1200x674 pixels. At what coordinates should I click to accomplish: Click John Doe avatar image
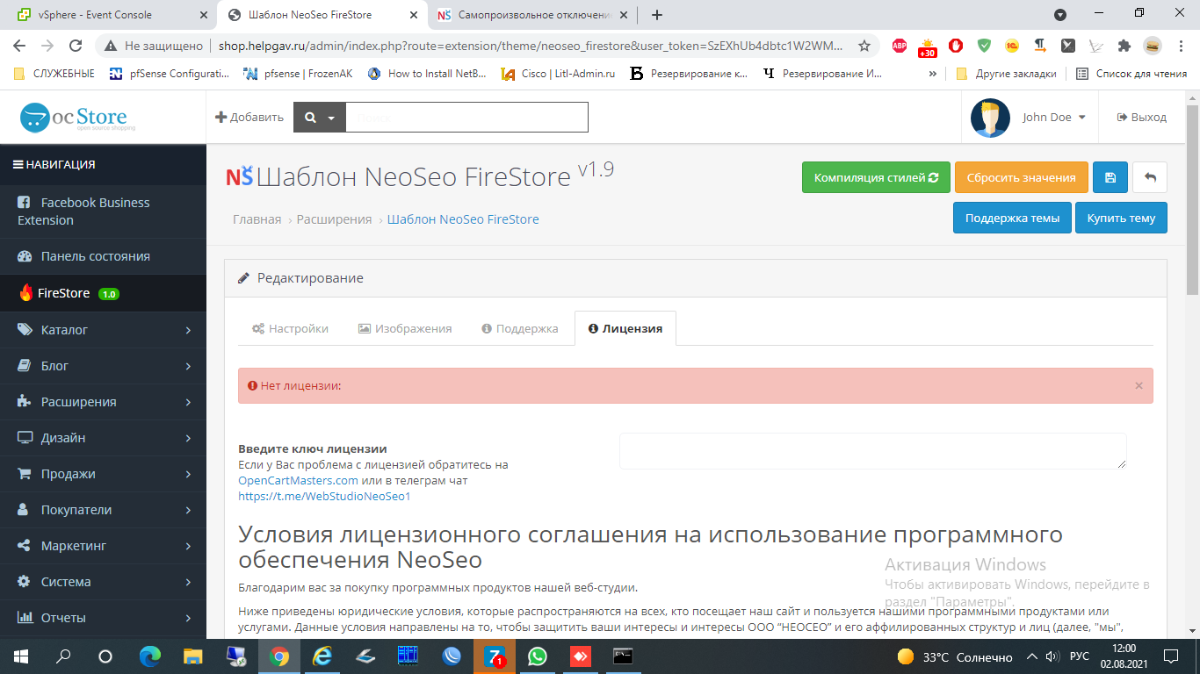coord(990,118)
